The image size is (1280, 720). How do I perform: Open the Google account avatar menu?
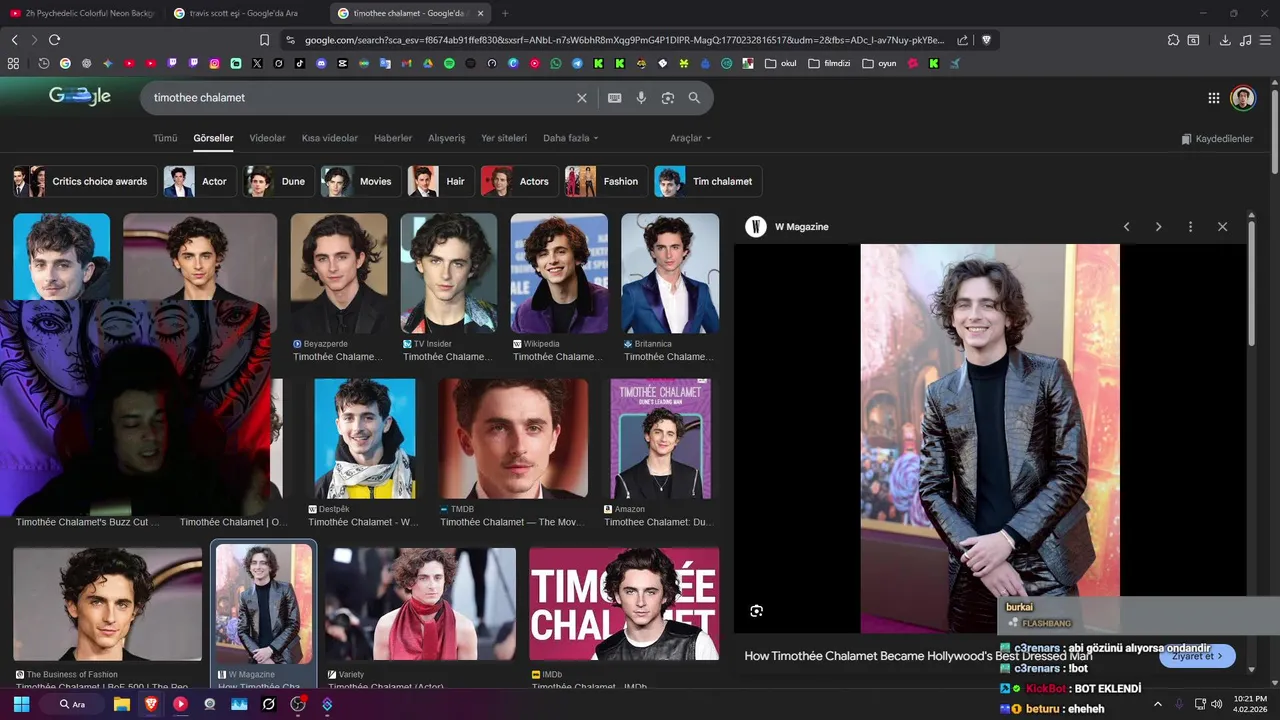click(x=1243, y=98)
